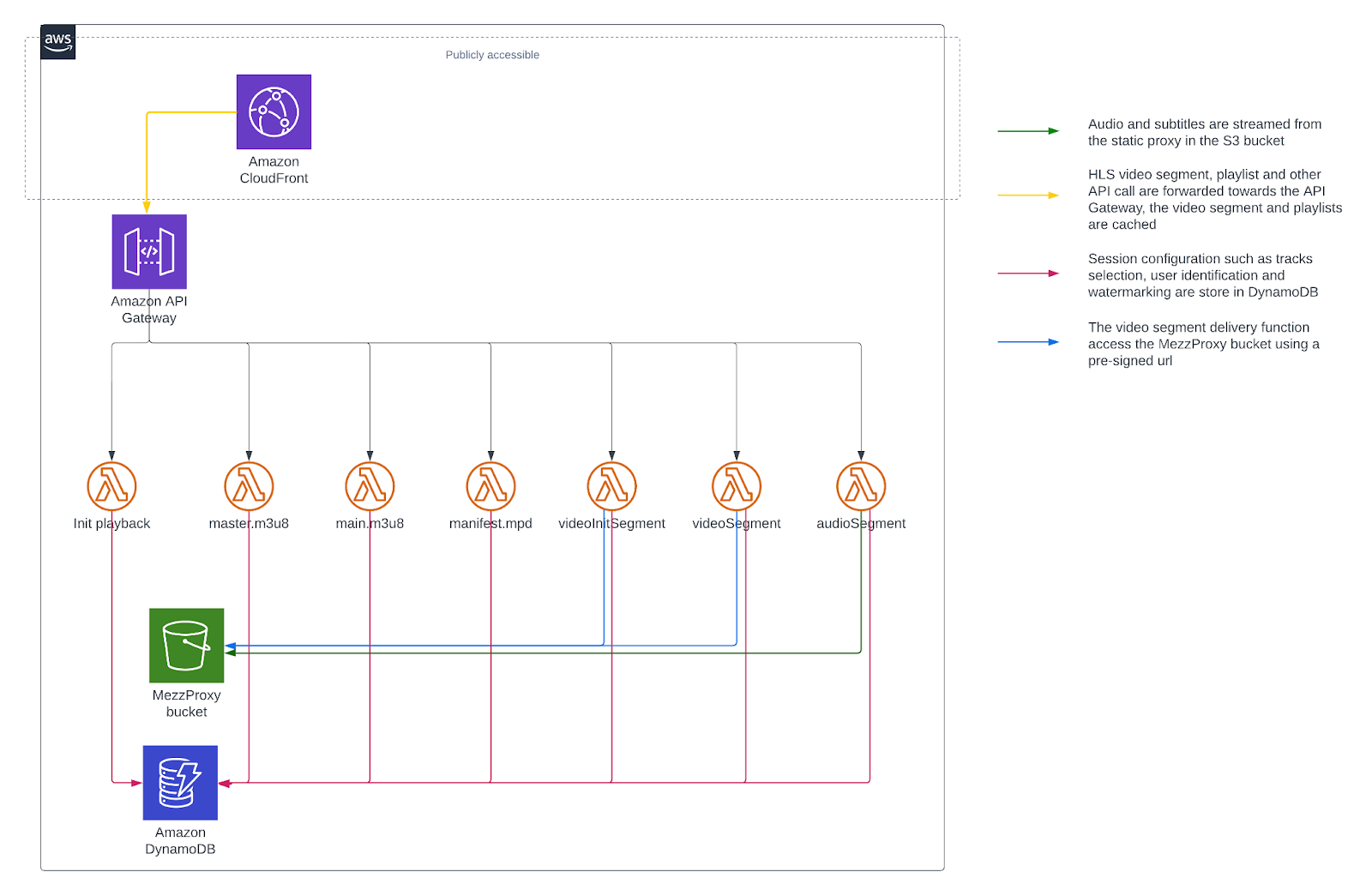The height and width of the screenshot is (896, 1372).
Task: Click the 'manifest.mpd' label
Action: pyautogui.click(x=490, y=524)
